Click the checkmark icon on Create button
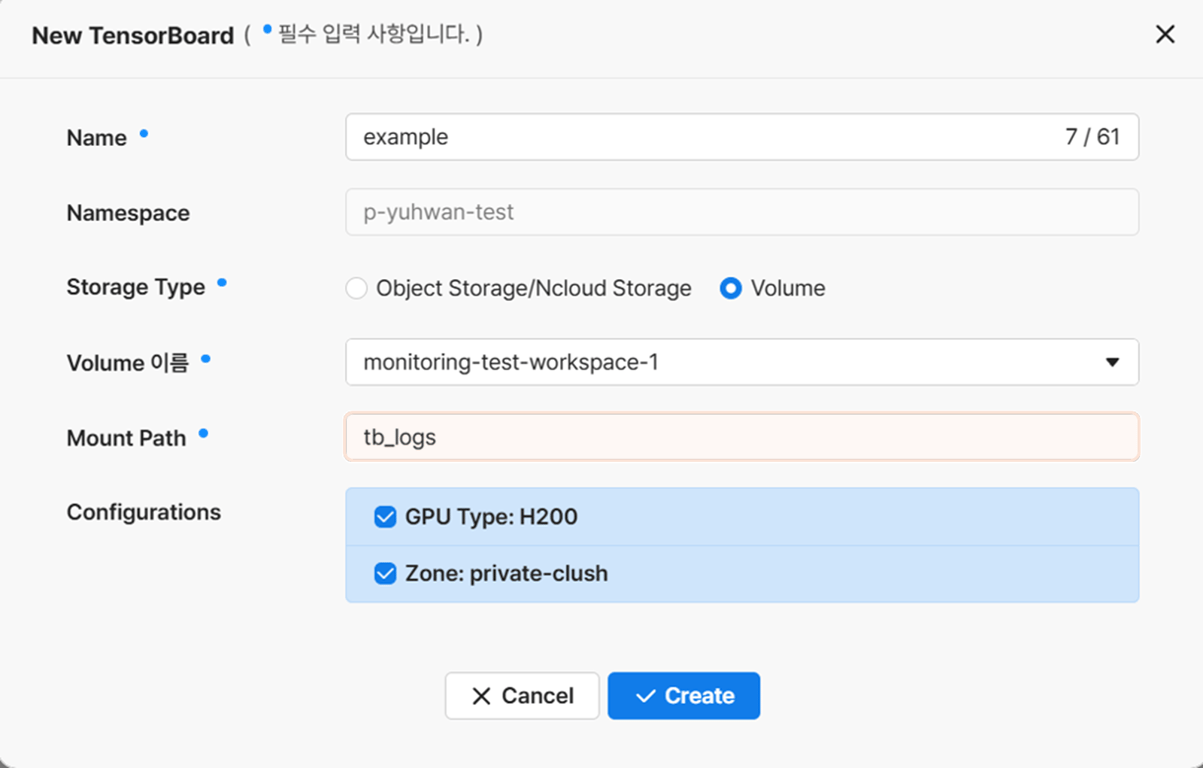 coord(645,696)
